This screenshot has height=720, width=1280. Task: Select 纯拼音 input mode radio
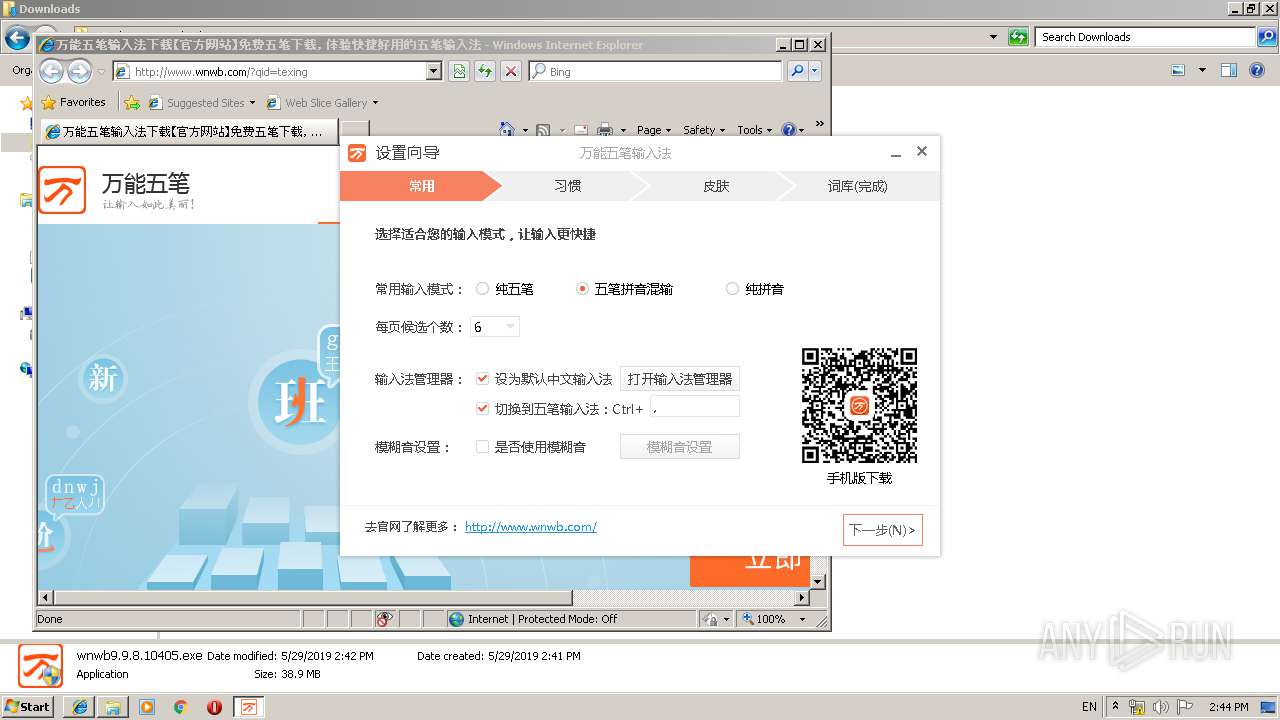coord(732,289)
